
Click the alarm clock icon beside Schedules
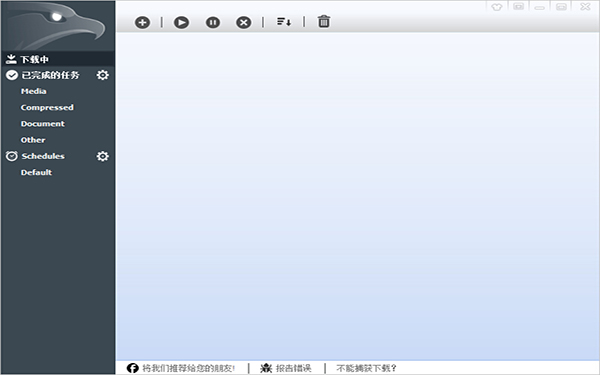point(11,156)
